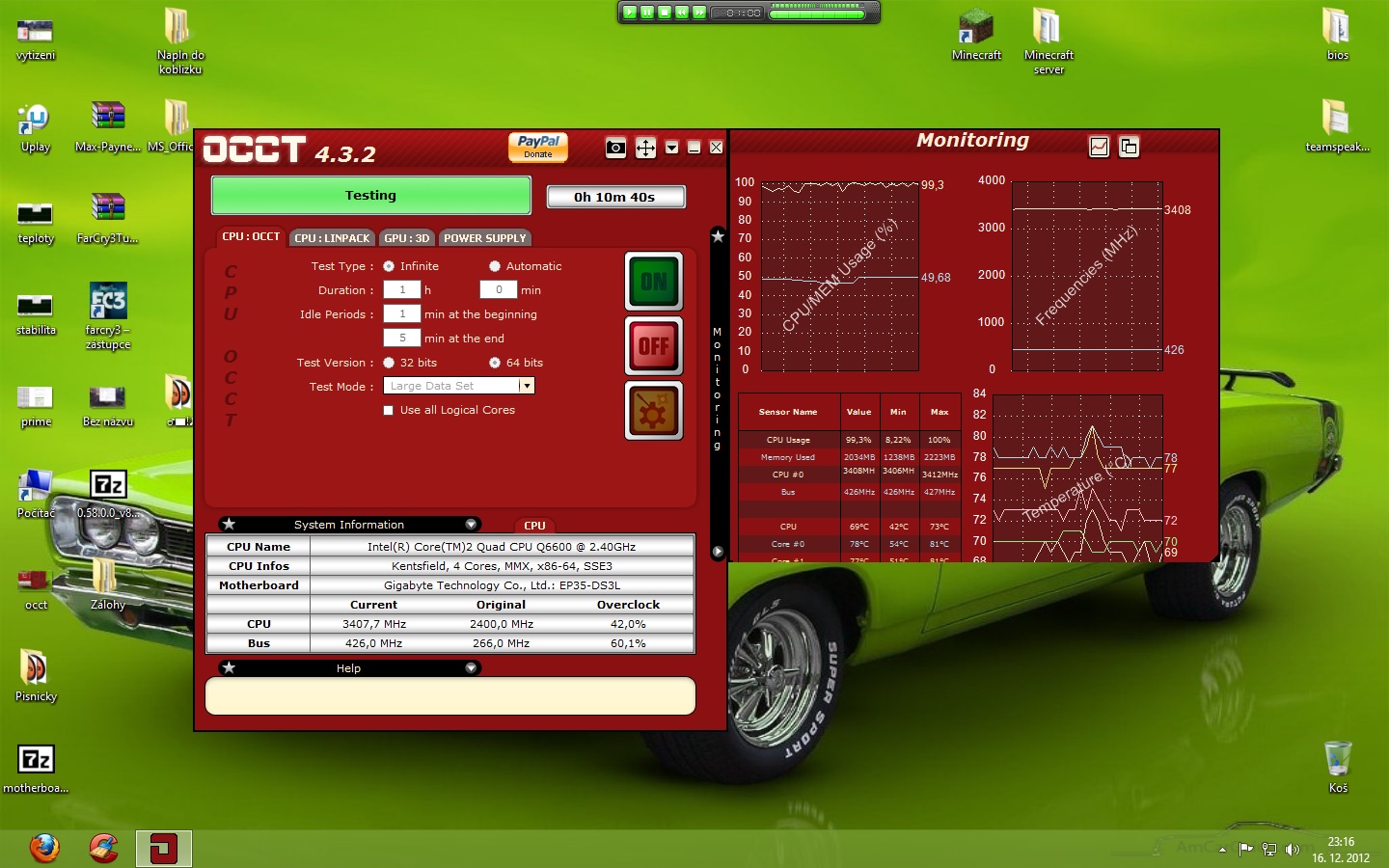Open test settings via orange gear button

coord(654,410)
